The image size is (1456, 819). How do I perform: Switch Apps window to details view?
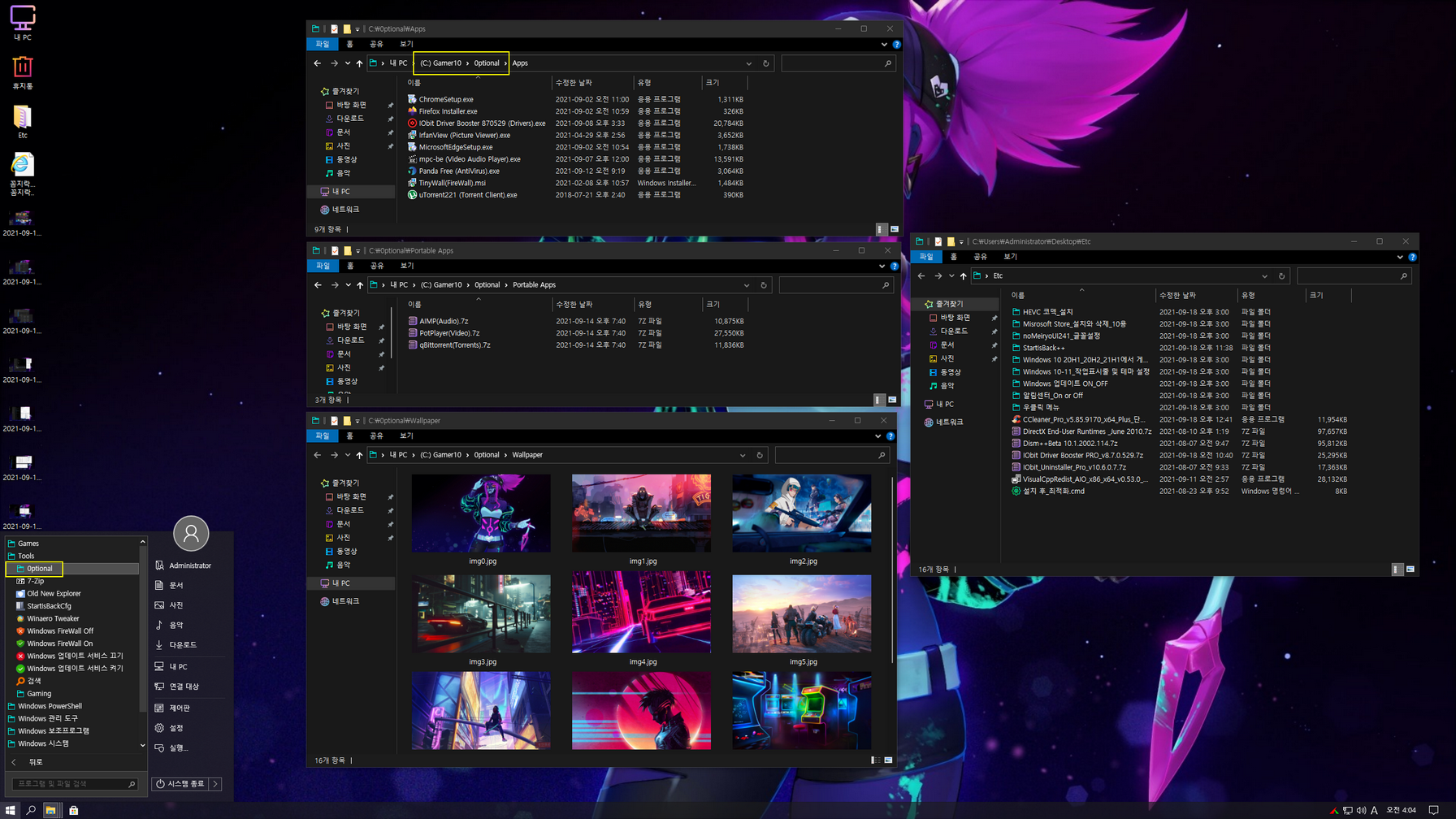click(882, 229)
